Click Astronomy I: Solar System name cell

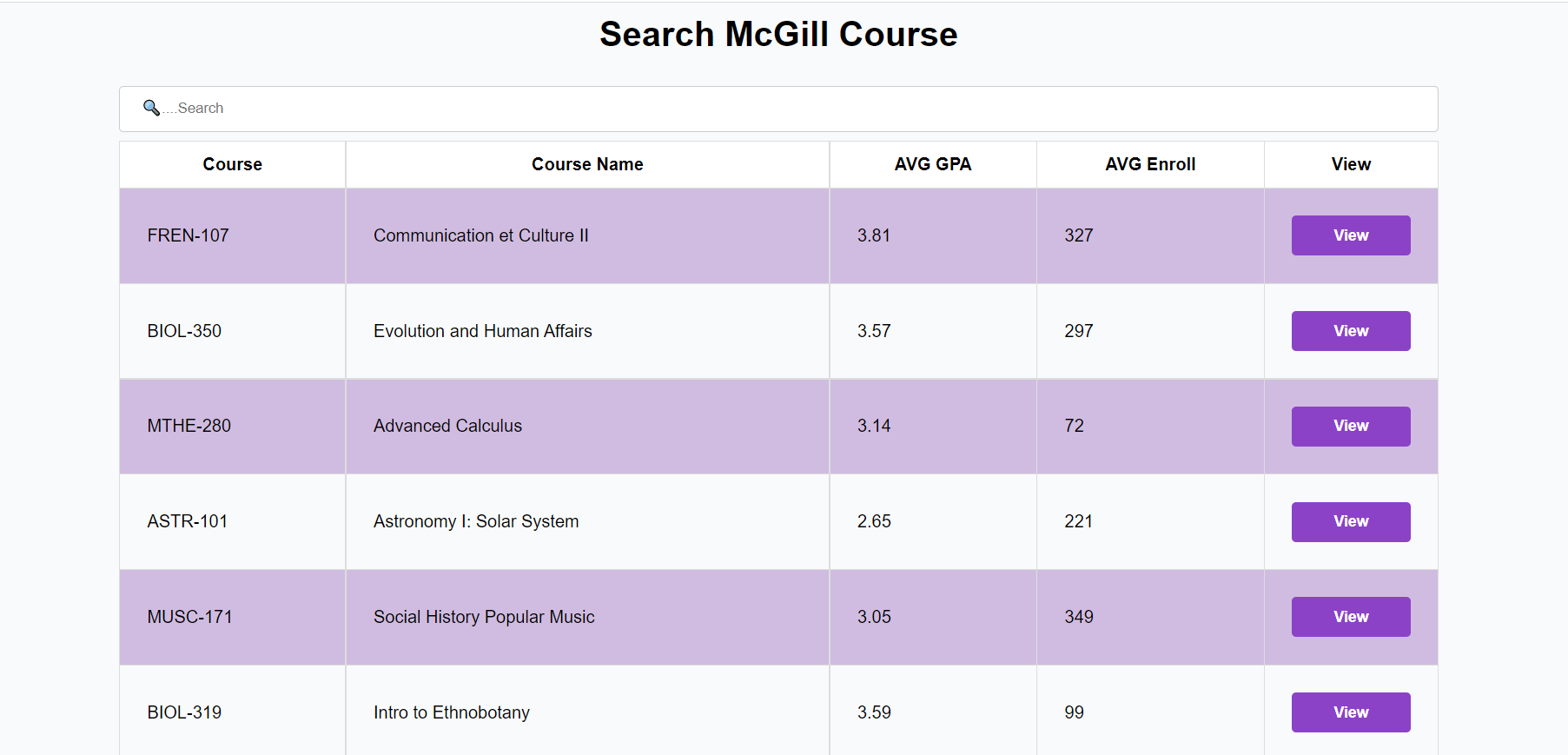coord(476,521)
